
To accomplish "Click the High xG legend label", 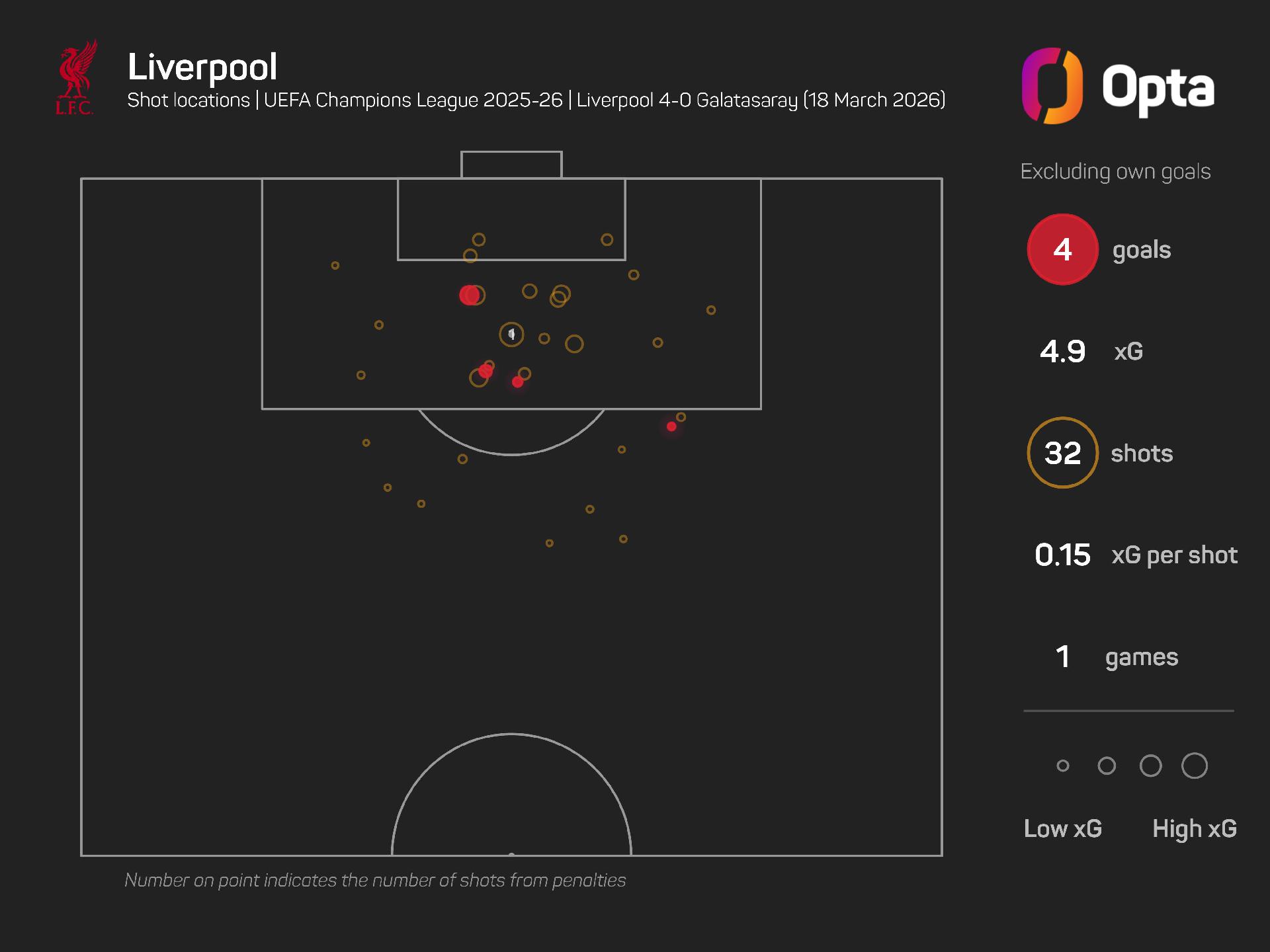I will point(1194,829).
